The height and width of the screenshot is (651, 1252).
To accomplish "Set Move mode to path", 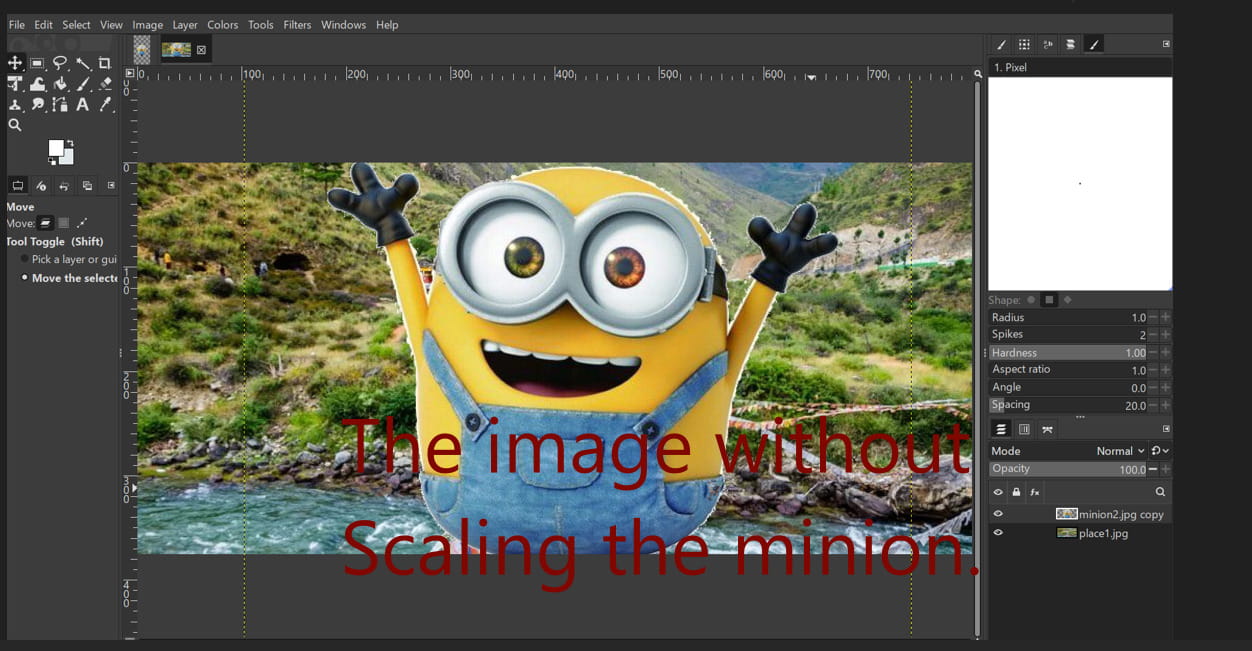I will pos(82,223).
